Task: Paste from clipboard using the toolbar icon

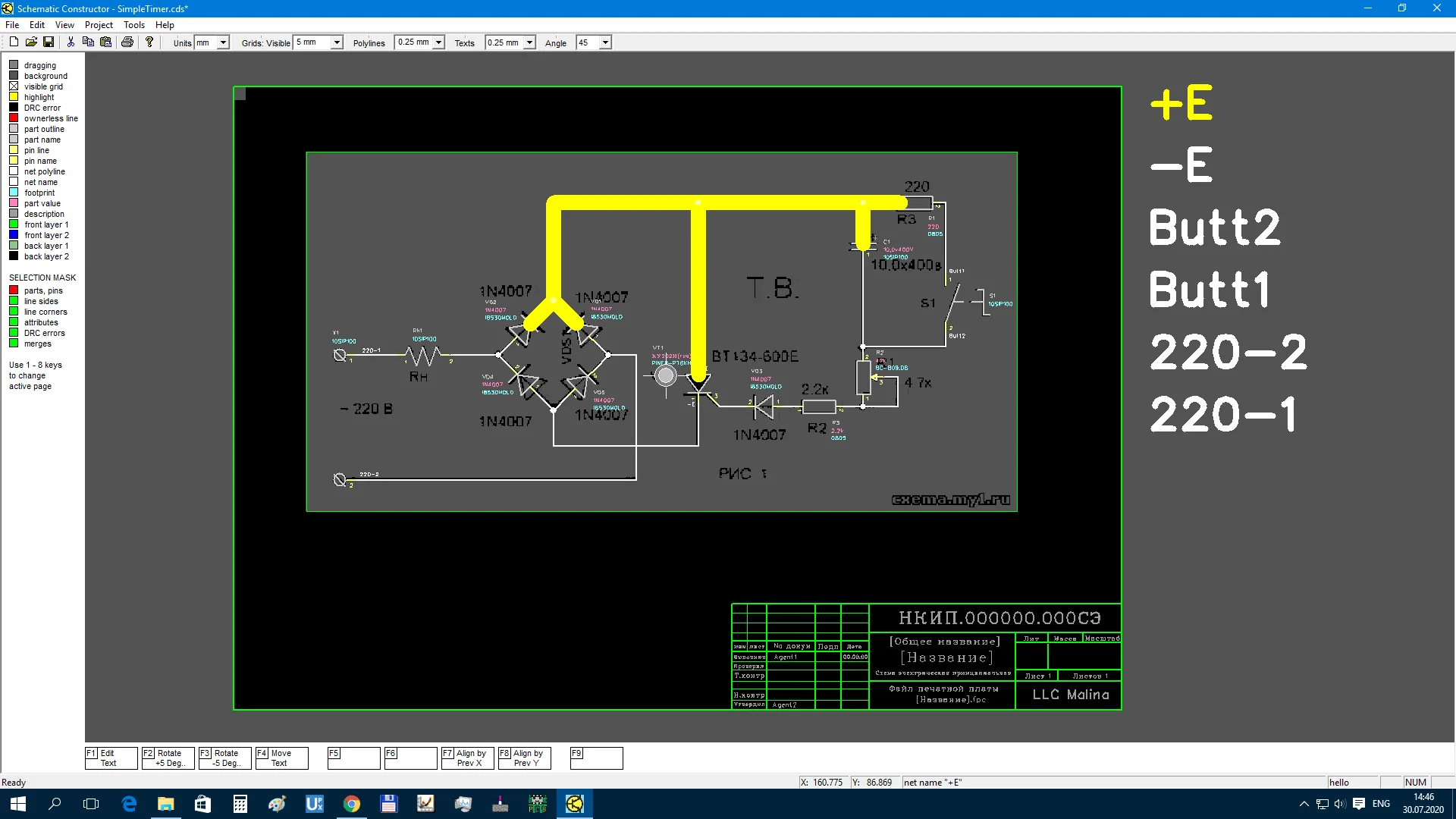Action: tap(106, 42)
